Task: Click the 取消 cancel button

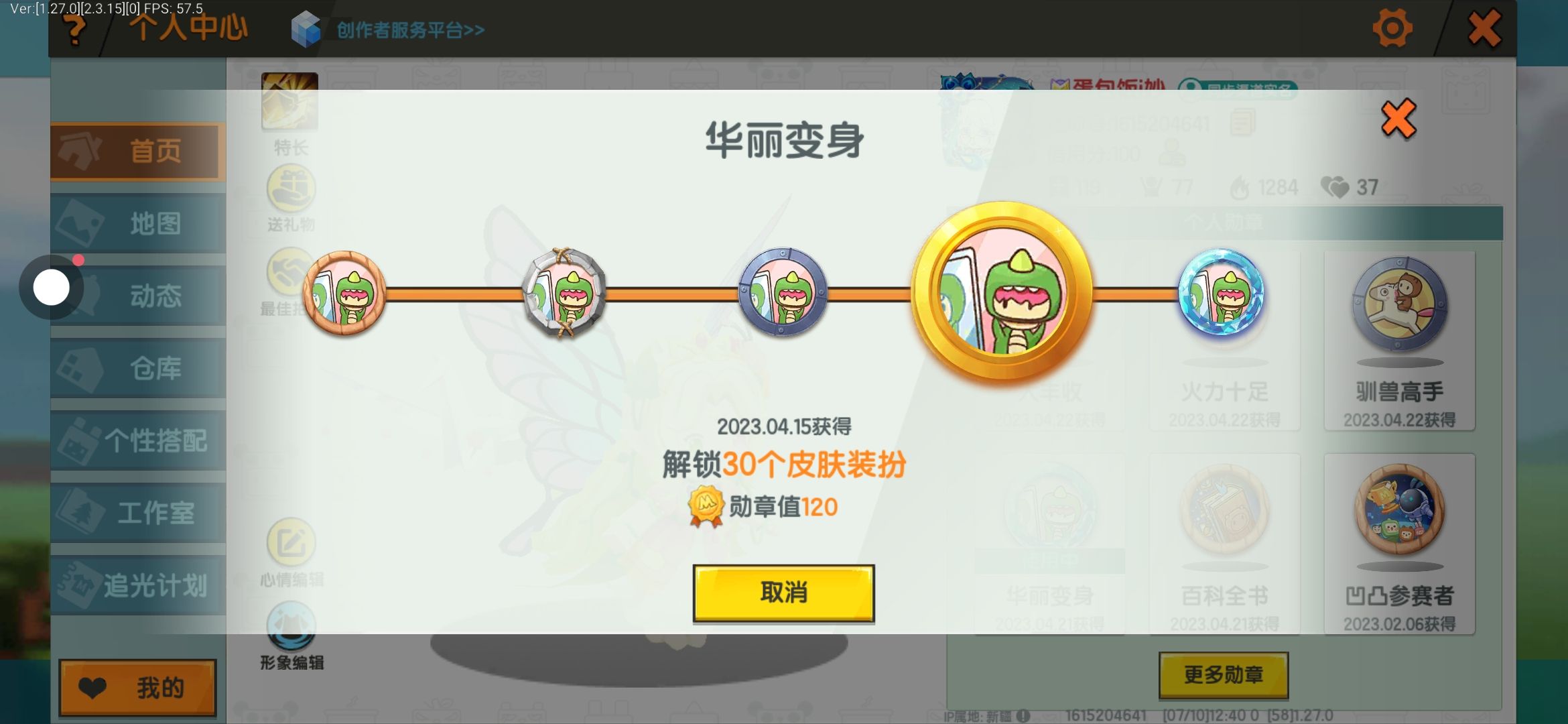Action: click(x=783, y=593)
